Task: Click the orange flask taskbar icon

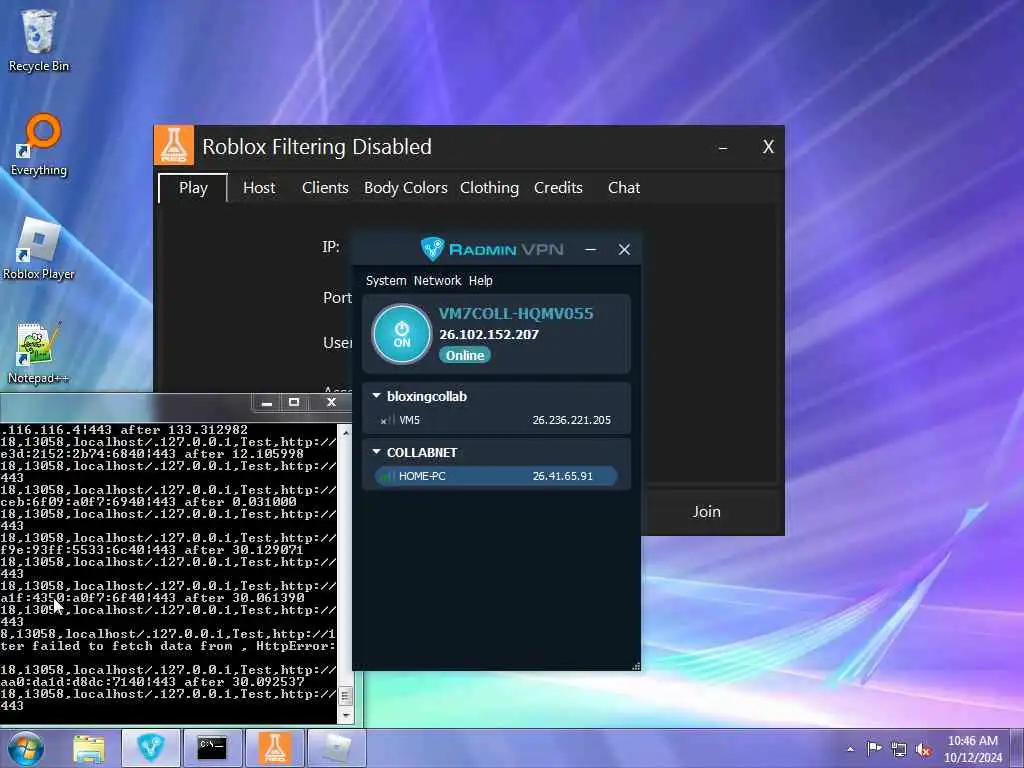Action: click(275, 748)
